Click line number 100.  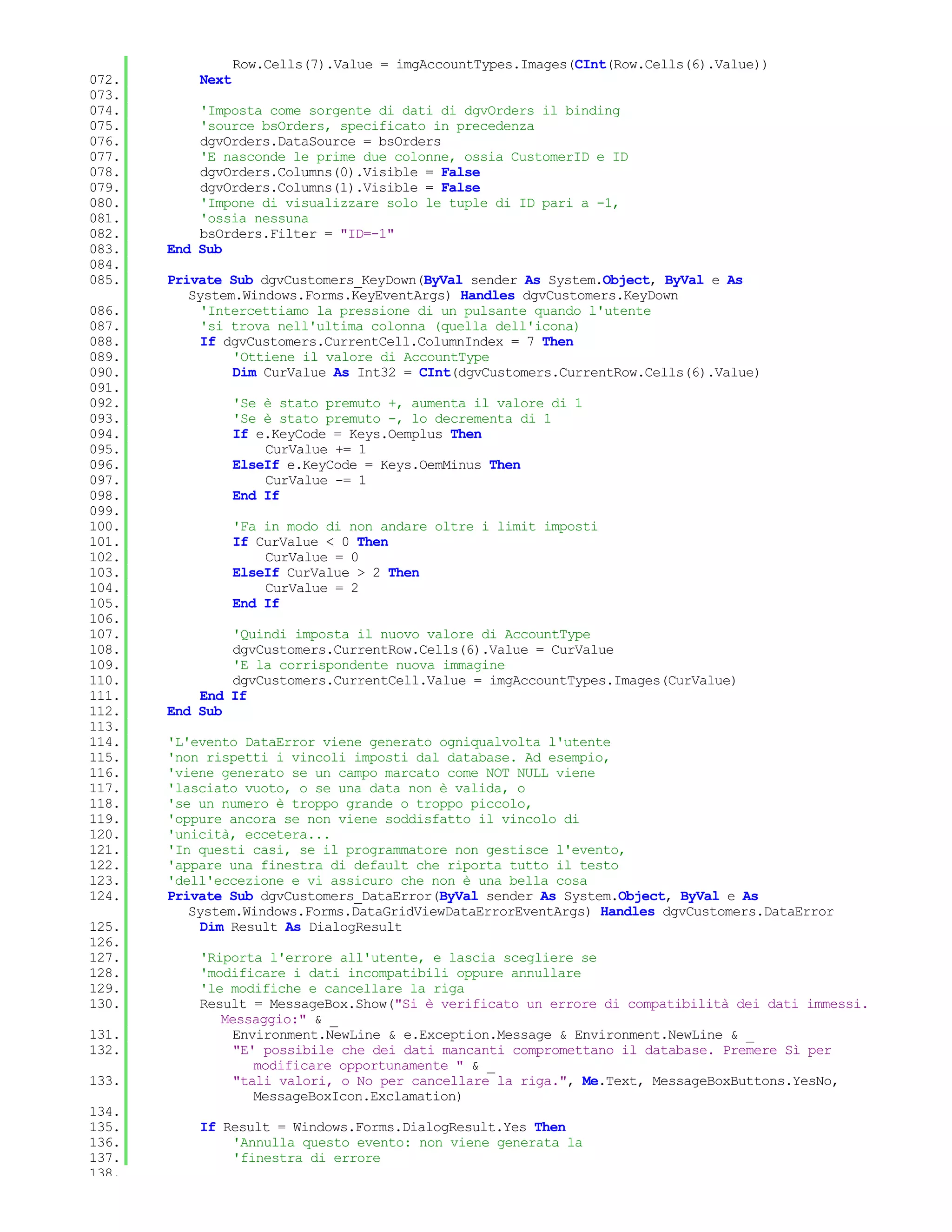(x=104, y=527)
